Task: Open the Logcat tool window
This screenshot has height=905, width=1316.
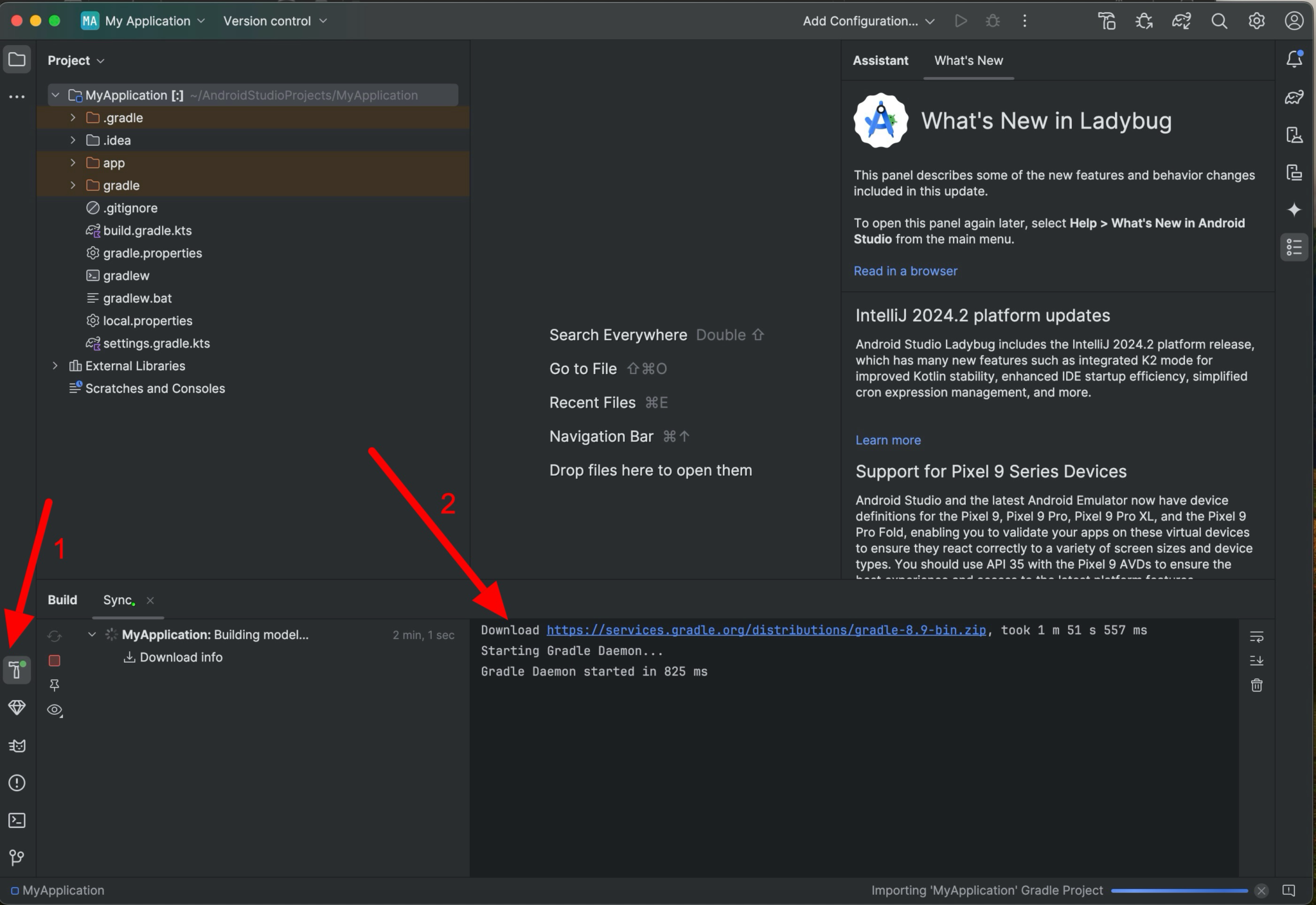Action: 17,746
